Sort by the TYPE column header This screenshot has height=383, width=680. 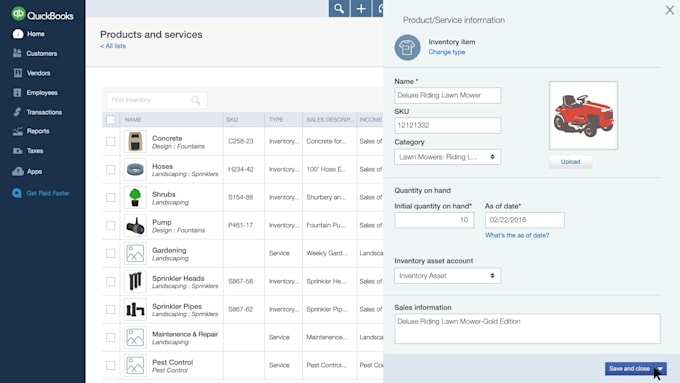click(276, 120)
